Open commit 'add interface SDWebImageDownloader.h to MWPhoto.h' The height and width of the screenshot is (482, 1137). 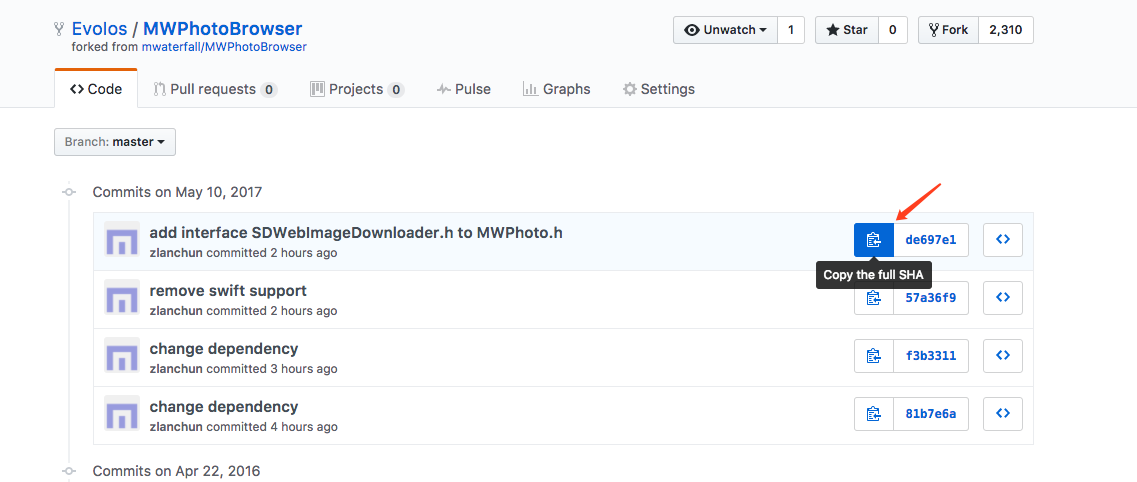pos(356,233)
